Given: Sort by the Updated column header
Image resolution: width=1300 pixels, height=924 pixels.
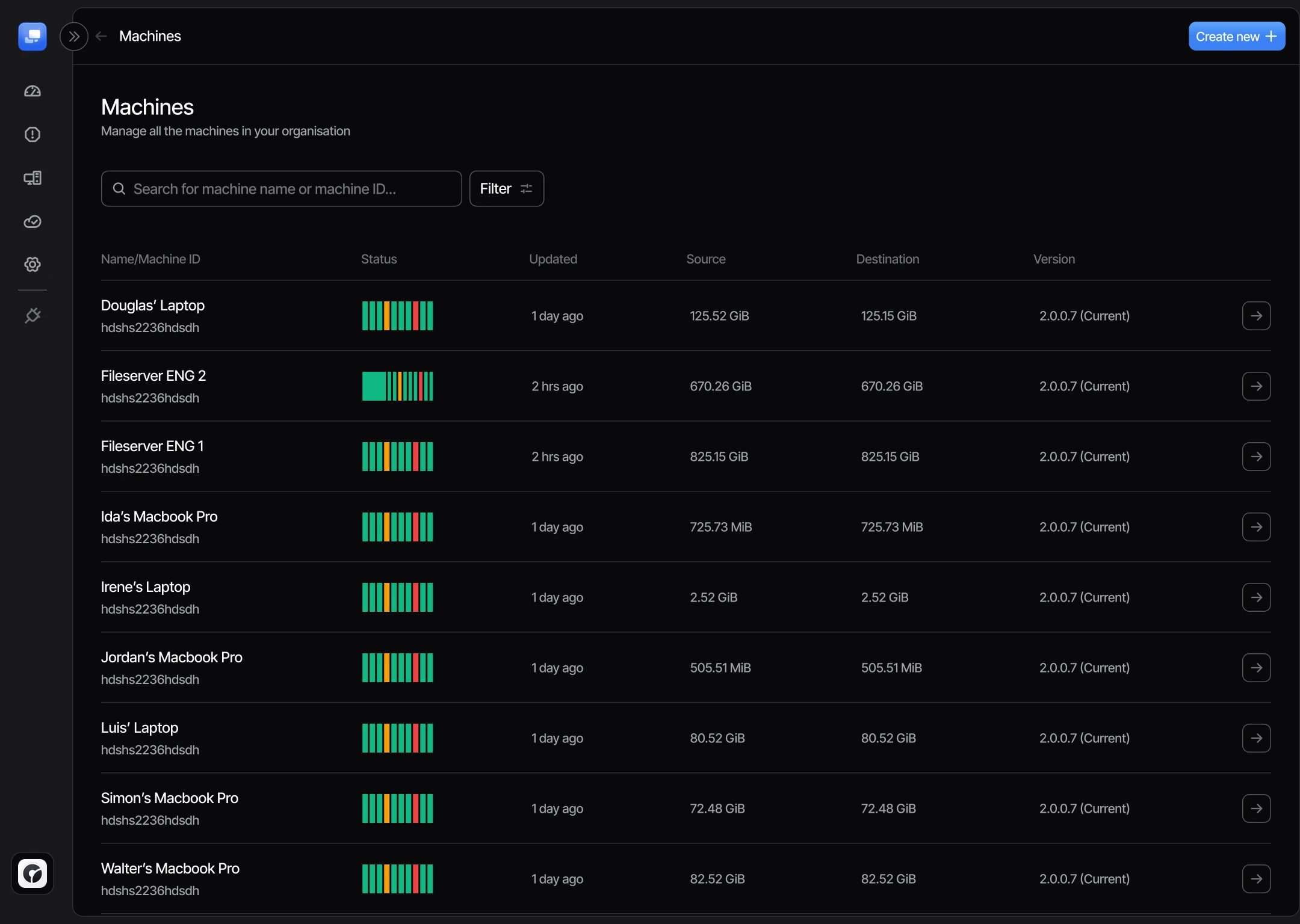Looking at the screenshot, I should (x=553, y=259).
